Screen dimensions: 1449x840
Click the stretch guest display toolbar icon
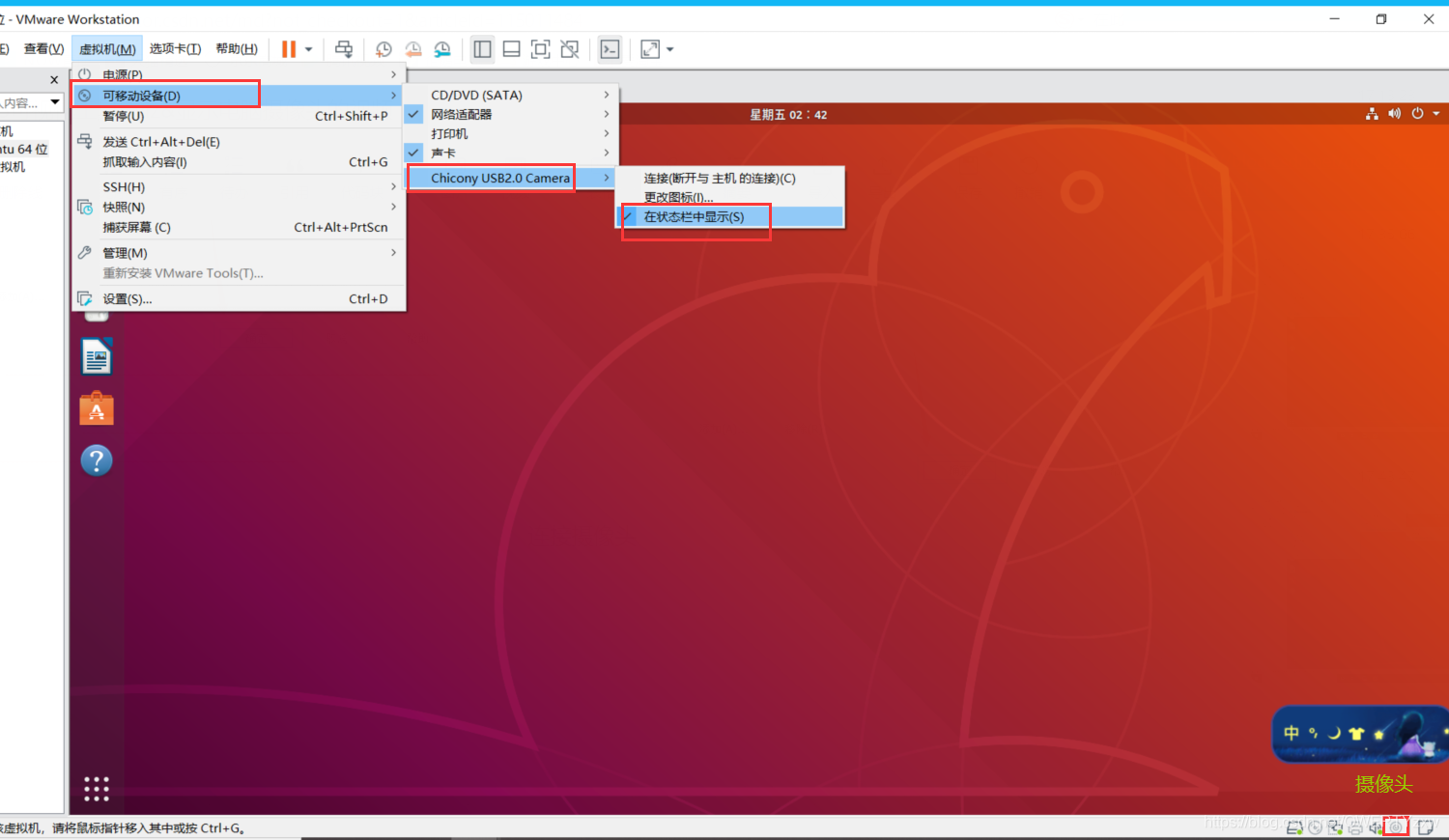coord(650,49)
